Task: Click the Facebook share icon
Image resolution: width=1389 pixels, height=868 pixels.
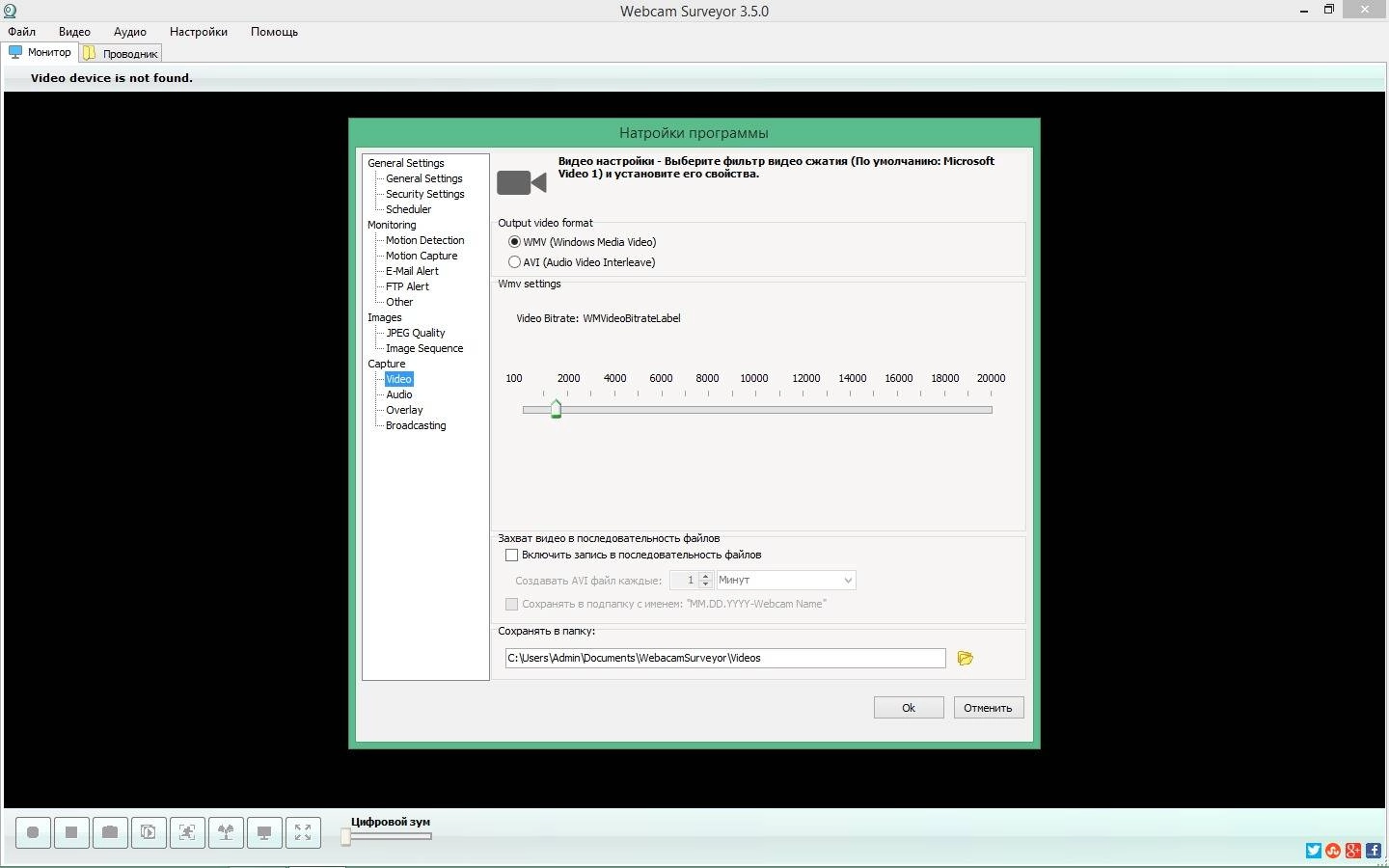Action: [x=1373, y=851]
